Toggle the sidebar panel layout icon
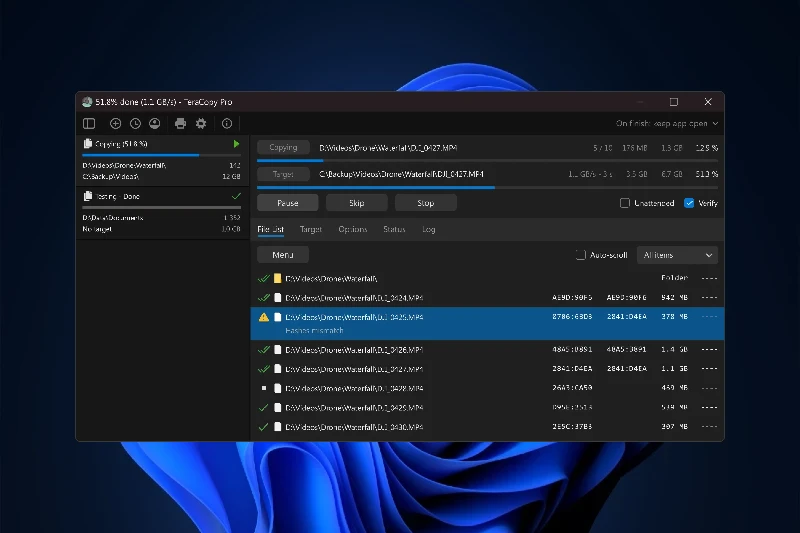Screen dimensions: 800x533 click(x=89, y=123)
